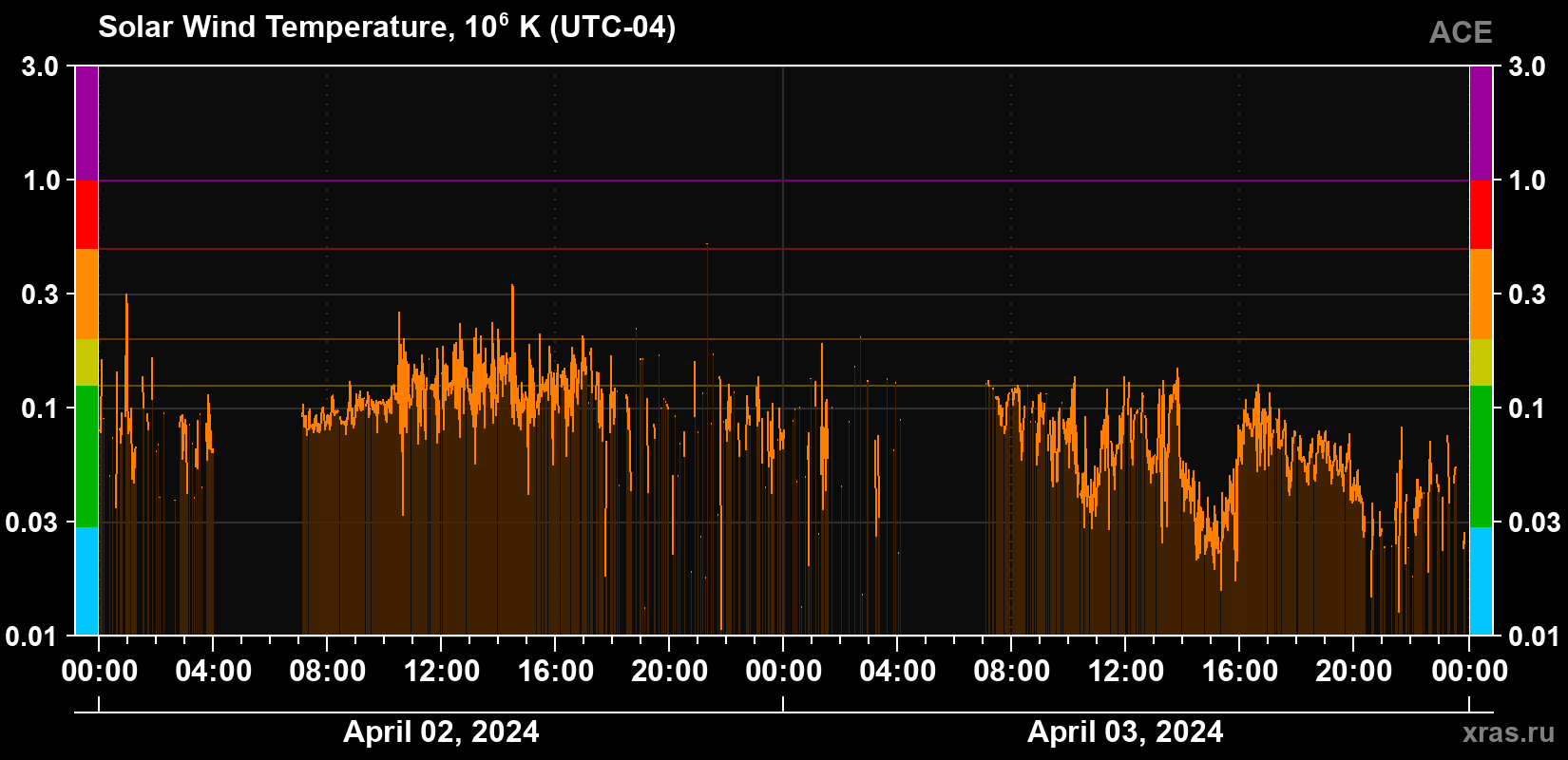Click the "1.0" value on the left axis

click(40, 180)
